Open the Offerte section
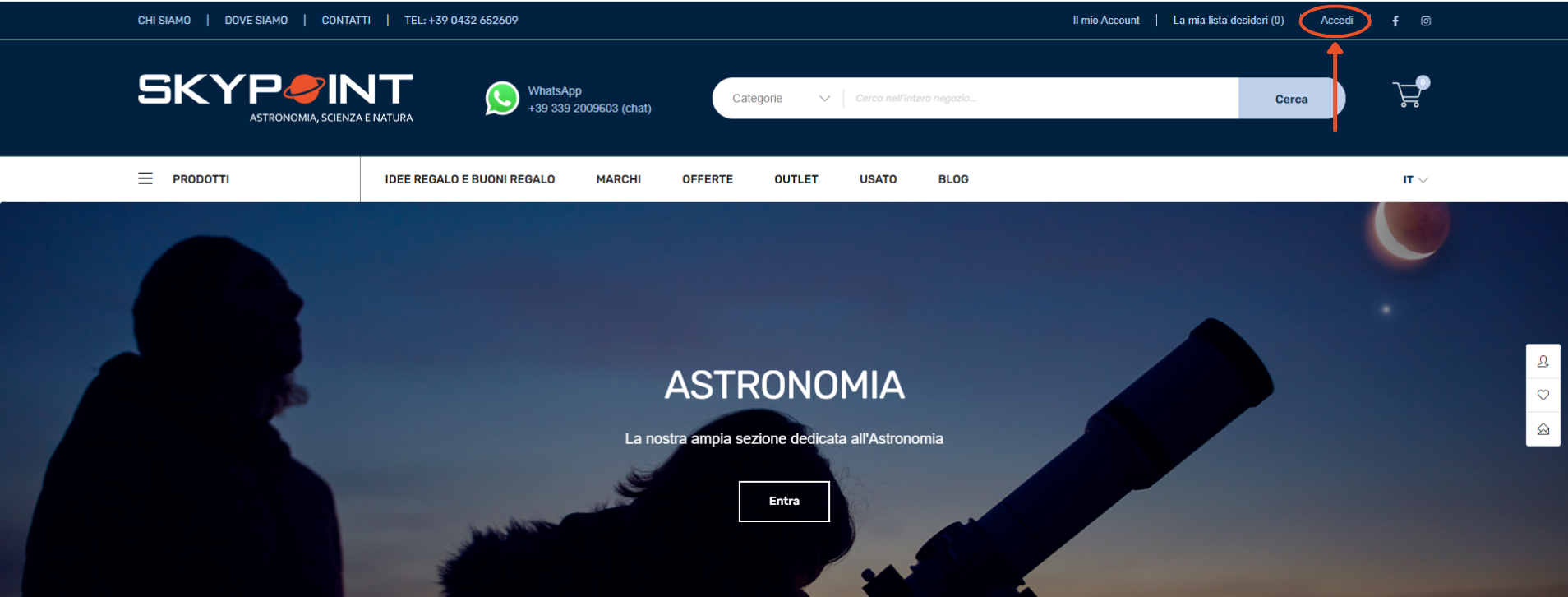Viewport: 1568px width, 597px height. point(708,179)
